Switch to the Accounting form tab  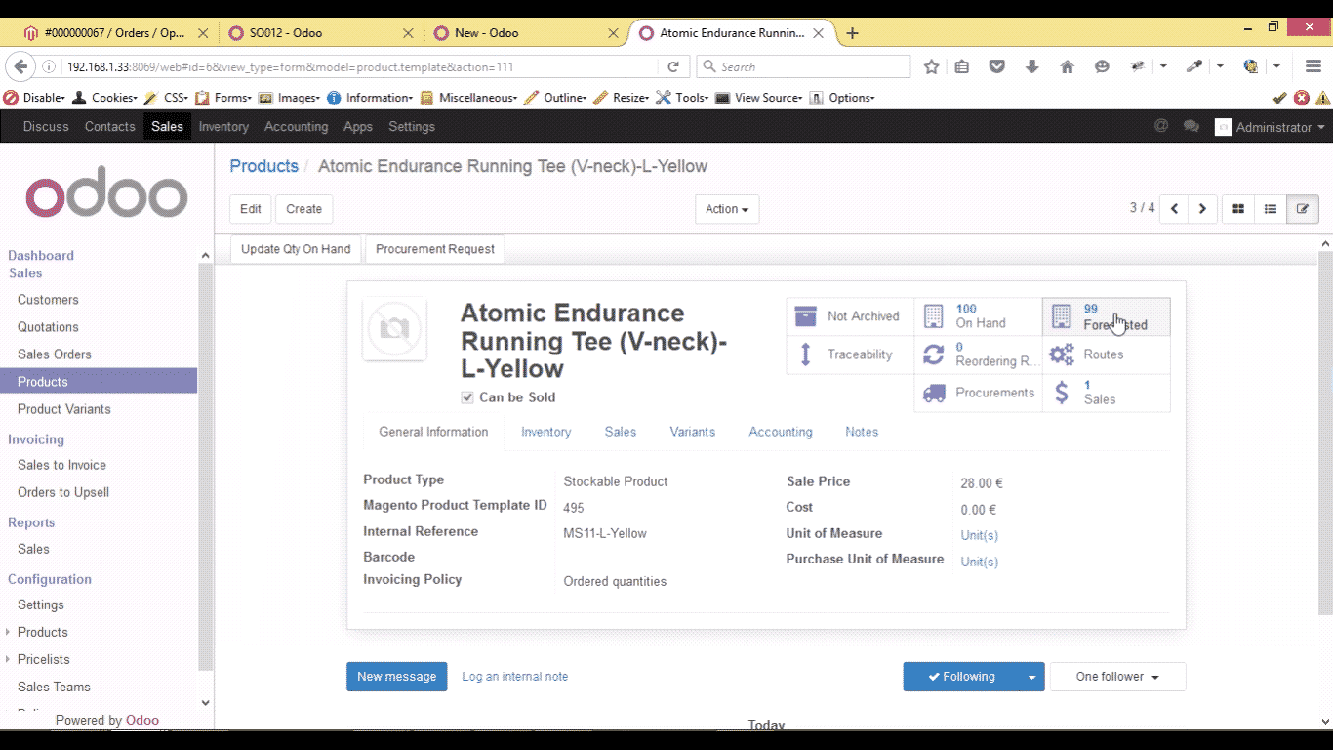[x=780, y=432]
